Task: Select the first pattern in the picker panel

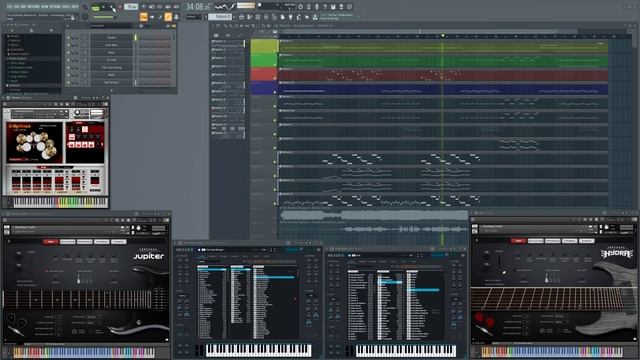Action: pos(228,42)
